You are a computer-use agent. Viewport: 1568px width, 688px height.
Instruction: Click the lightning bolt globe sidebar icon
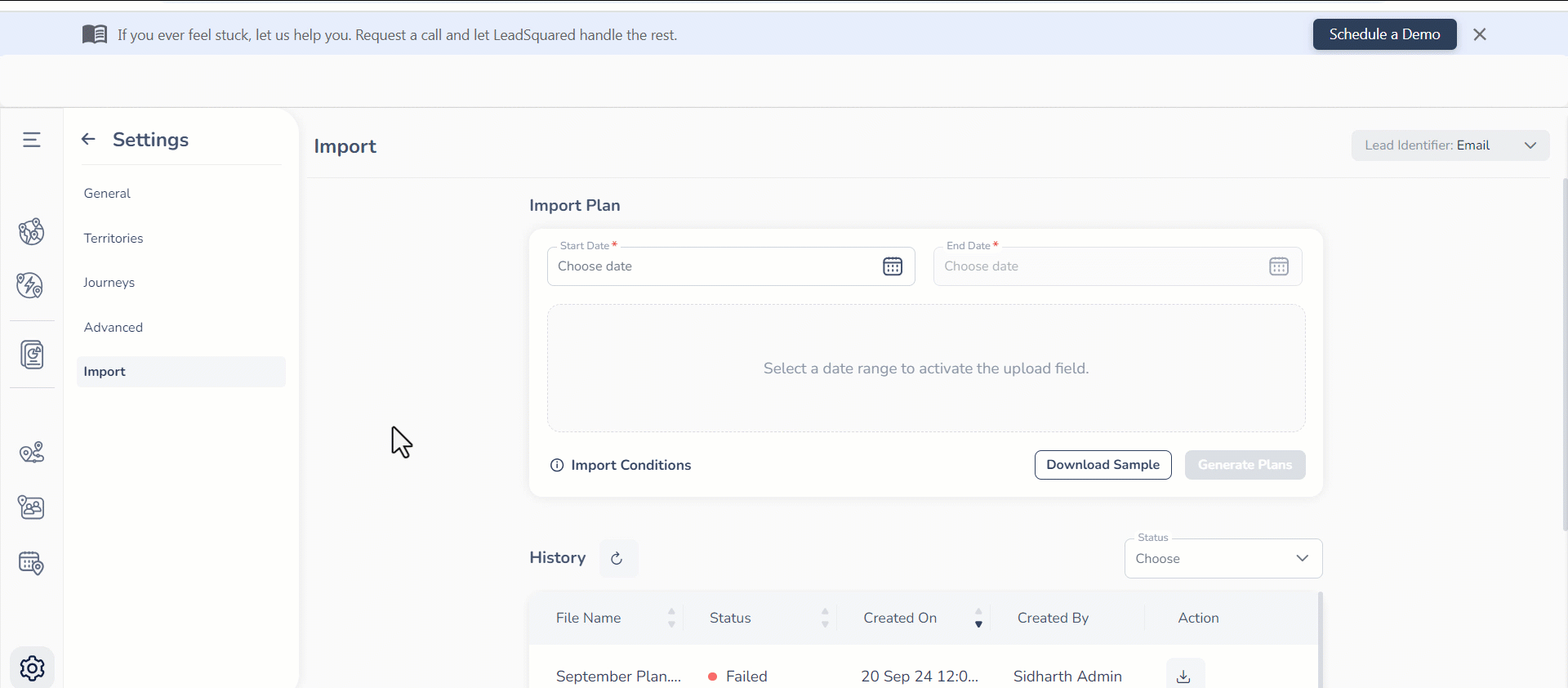[31, 285]
